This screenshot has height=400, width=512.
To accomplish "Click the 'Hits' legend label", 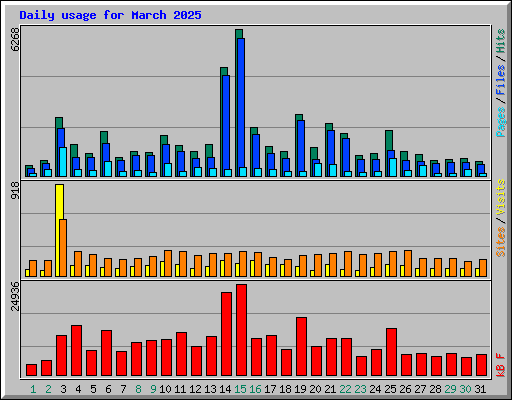I will click(x=501, y=41).
